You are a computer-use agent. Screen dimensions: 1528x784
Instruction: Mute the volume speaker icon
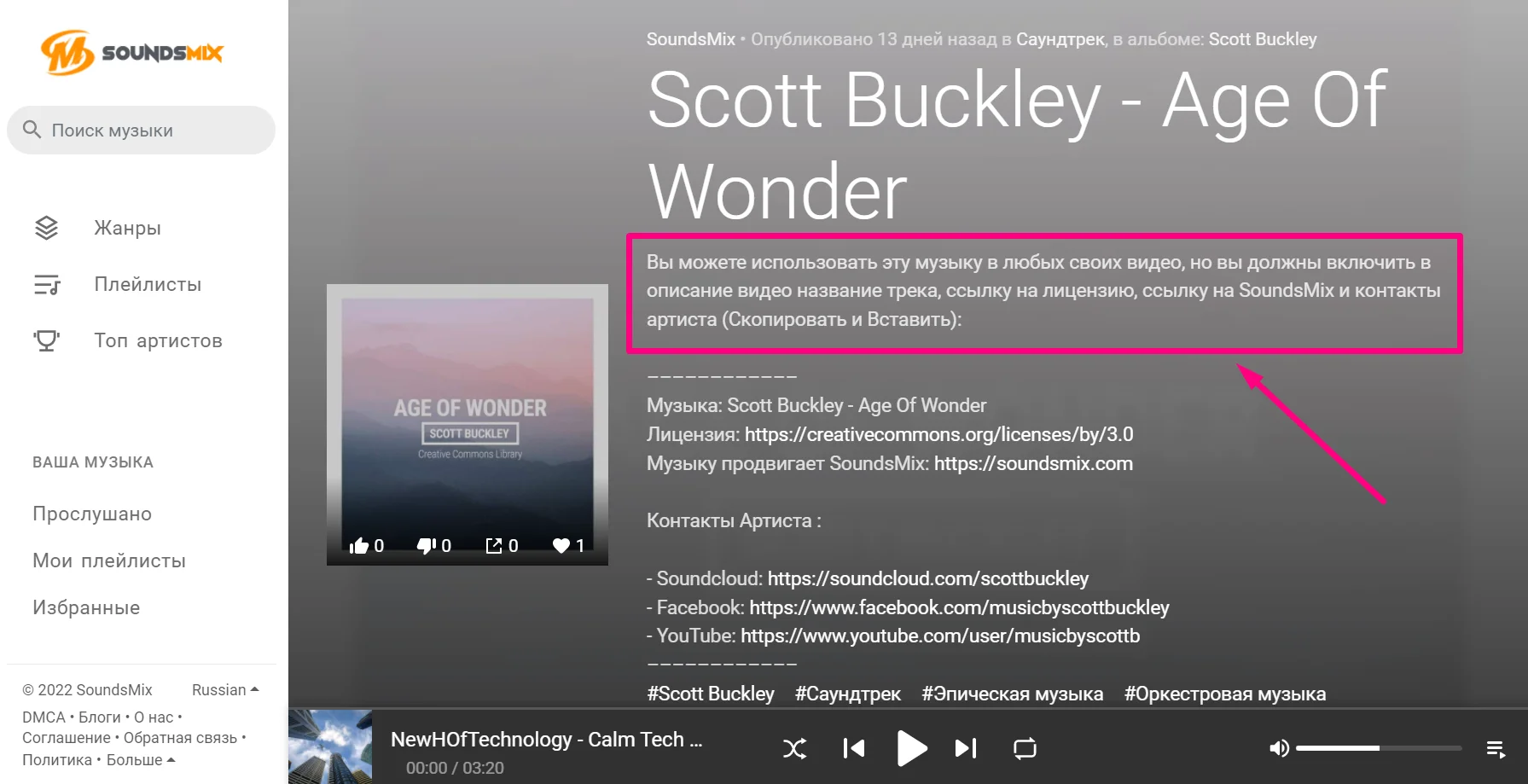(1279, 748)
